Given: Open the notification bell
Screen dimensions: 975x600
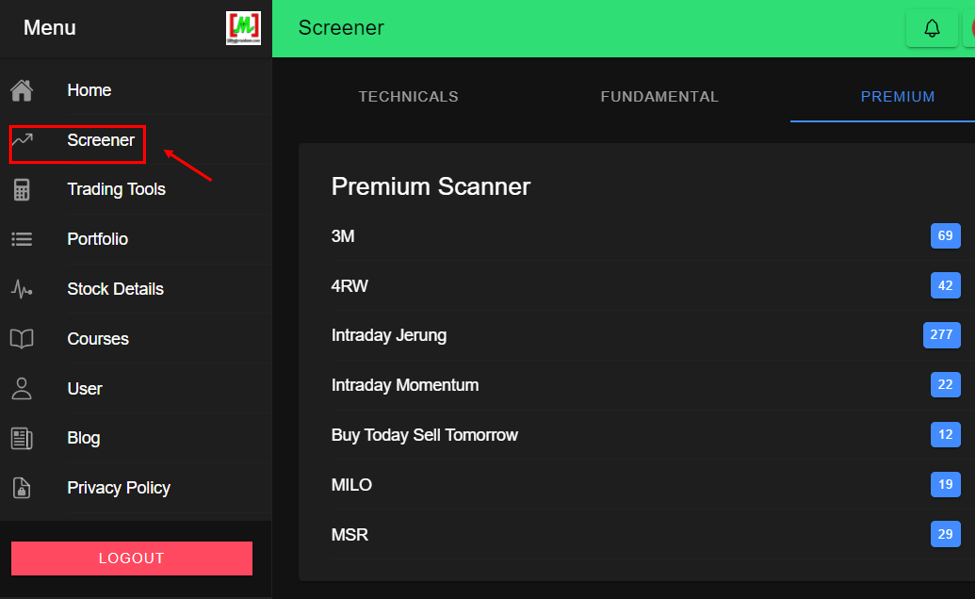Looking at the screenshot, I should coord(931,28).
